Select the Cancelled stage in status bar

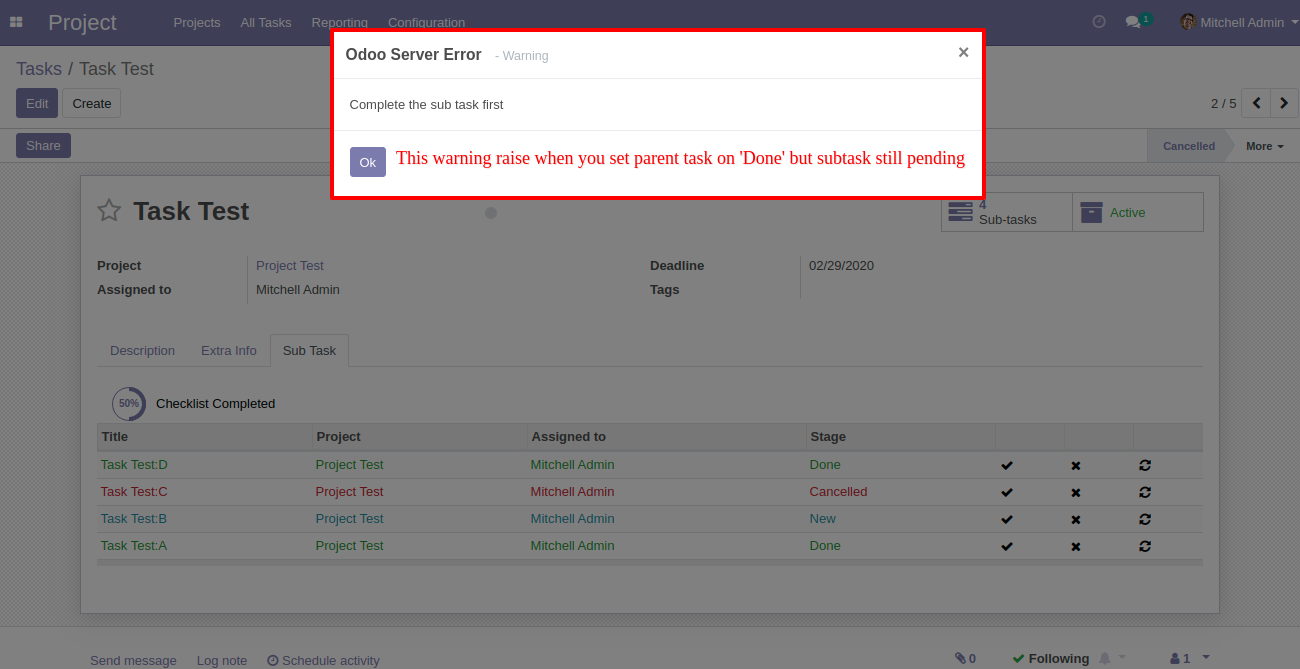tap(1188, 146)
